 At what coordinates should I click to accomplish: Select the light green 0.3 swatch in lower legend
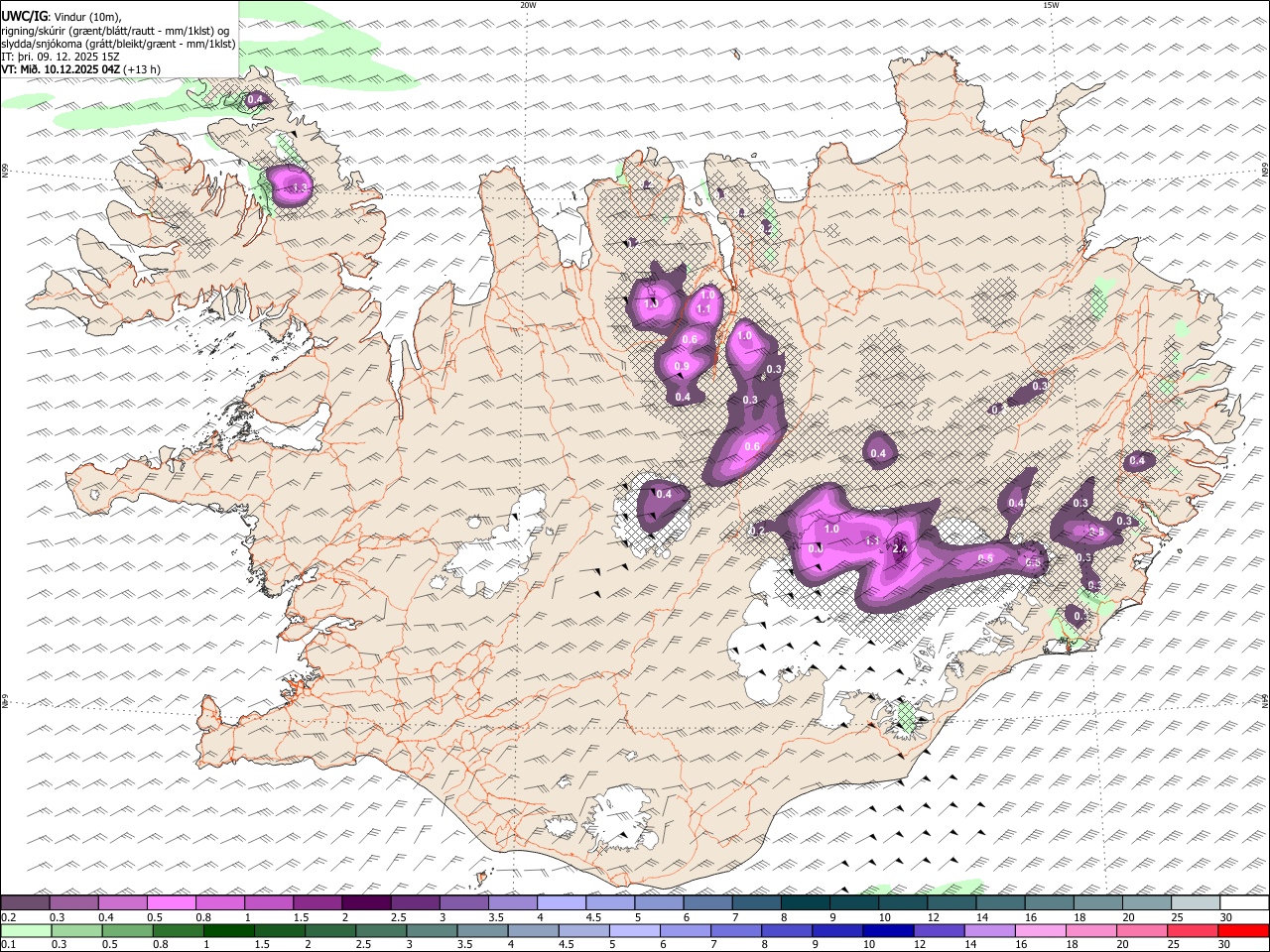tap(76, 931)
